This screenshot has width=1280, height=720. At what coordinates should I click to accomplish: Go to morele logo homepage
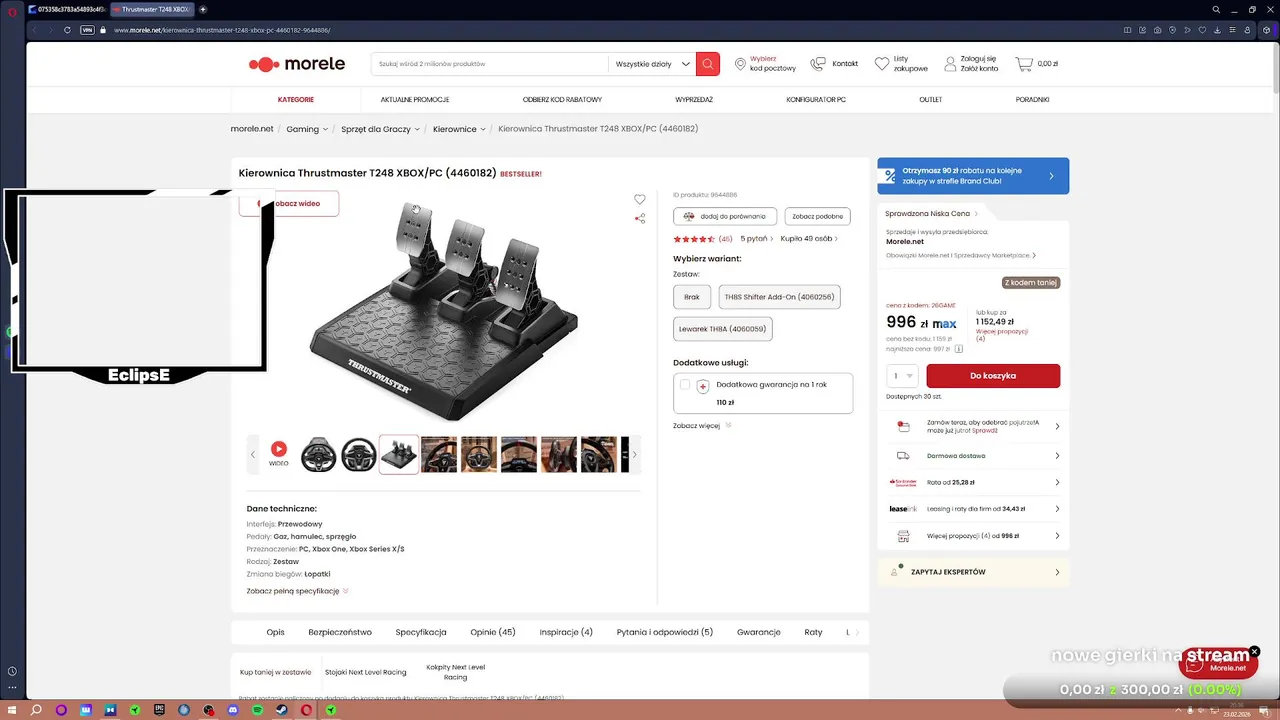tap(297, 64)
